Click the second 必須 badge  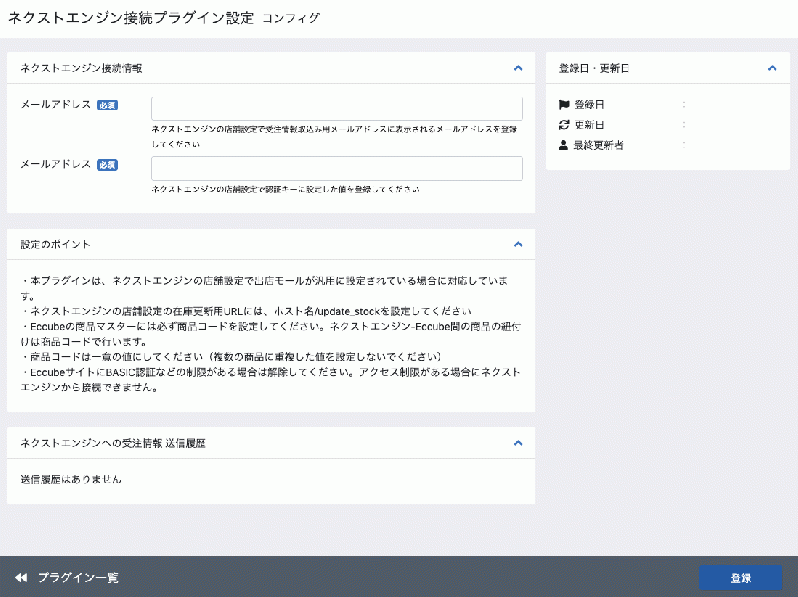[107, 165]
